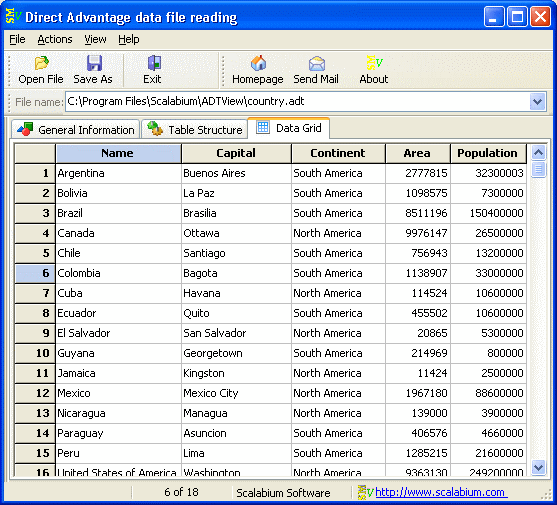Image resolution: width=557 pixels, height=505 pixels.
Task: Open the Actions menu
Action: (x=55, y=39)
